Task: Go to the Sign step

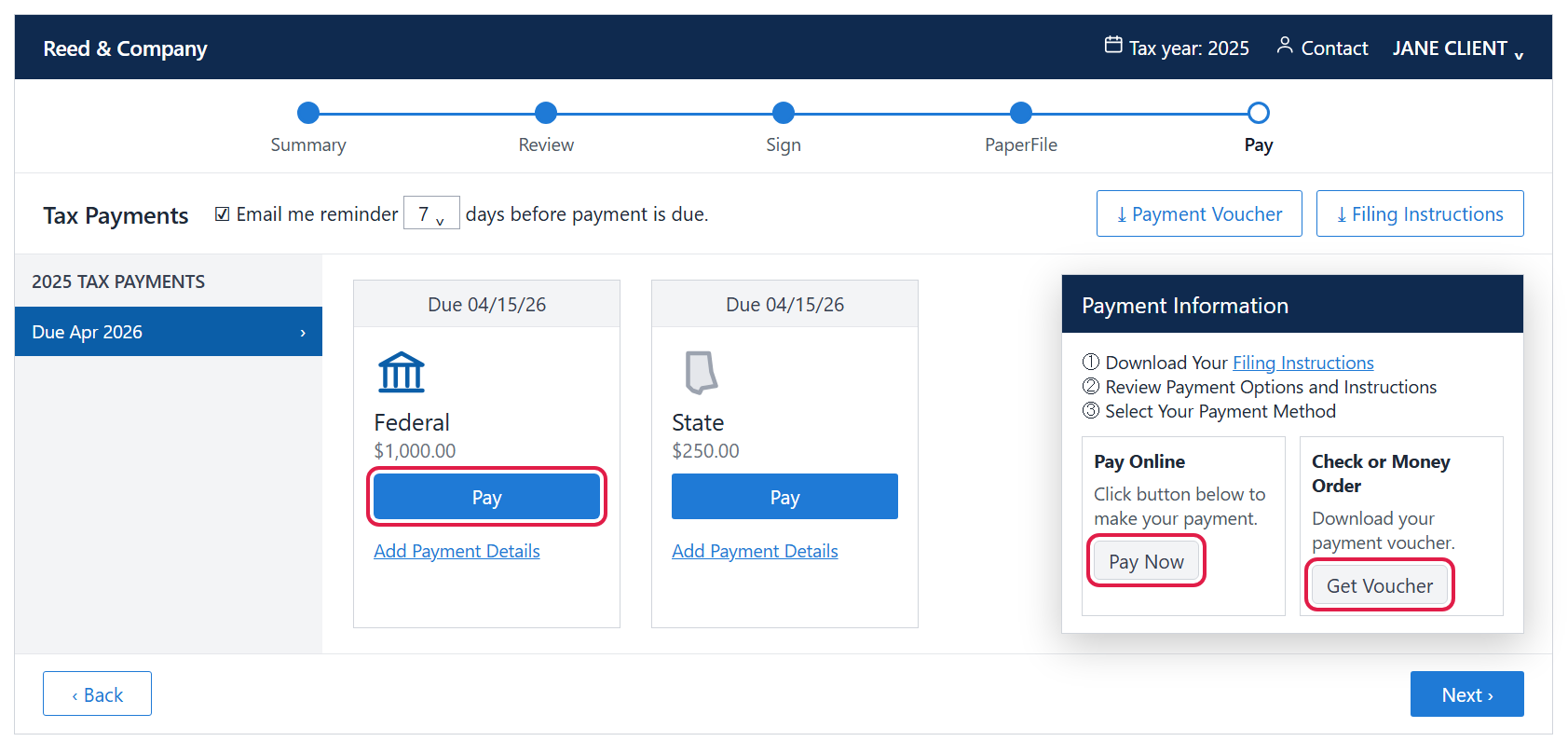Action: pos(784,113)
